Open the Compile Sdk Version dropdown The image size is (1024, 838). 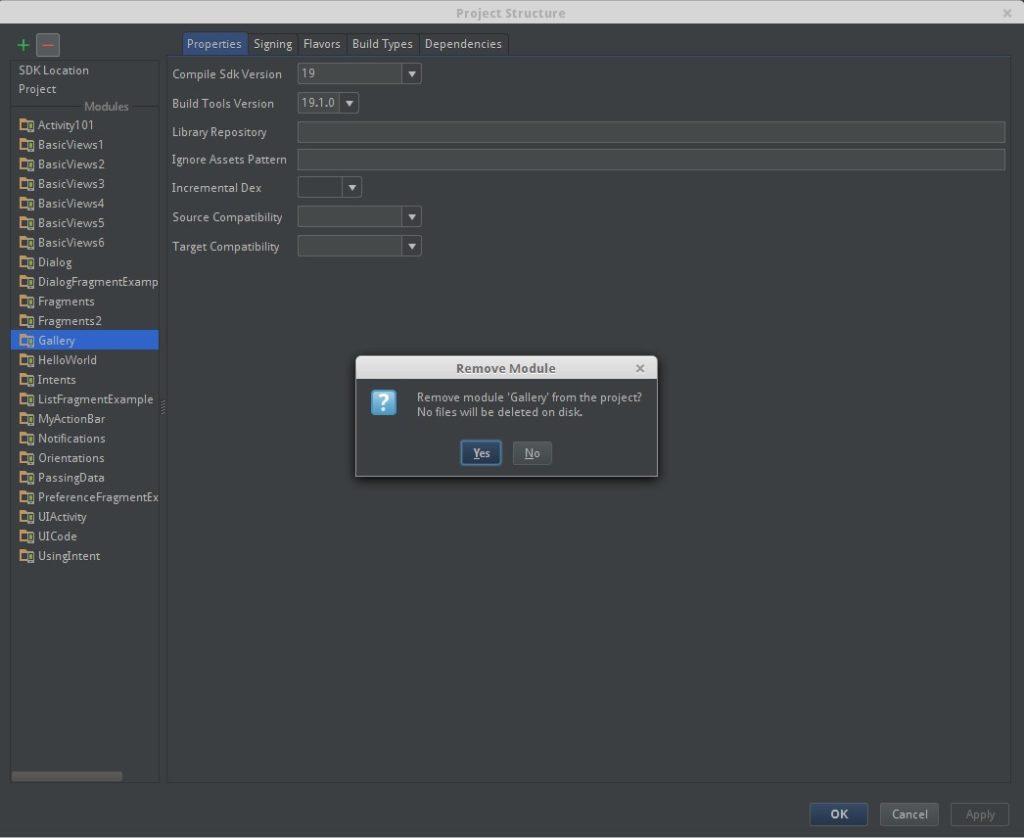coord(411,74)
